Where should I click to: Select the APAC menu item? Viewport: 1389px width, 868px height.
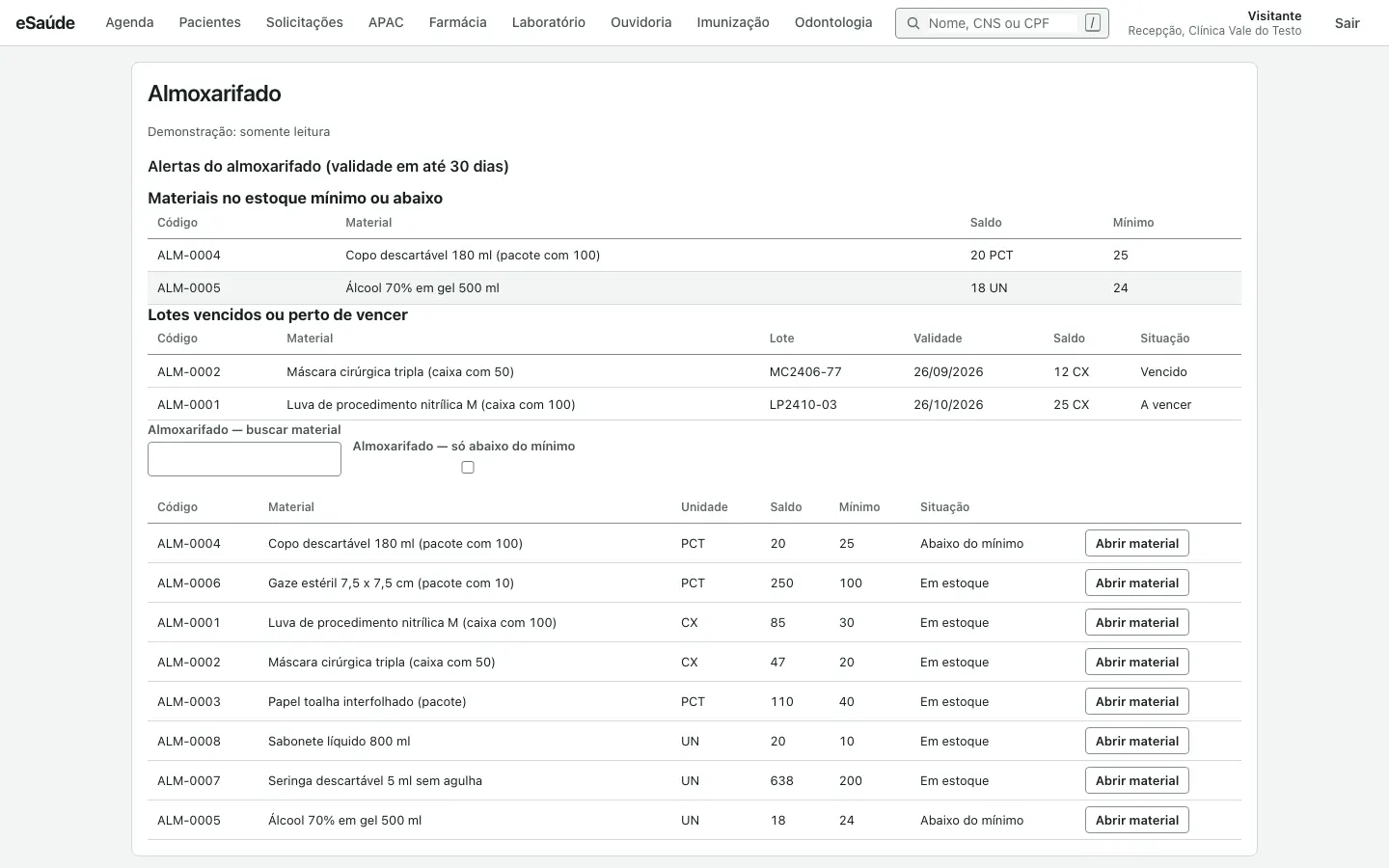[386, 22]
